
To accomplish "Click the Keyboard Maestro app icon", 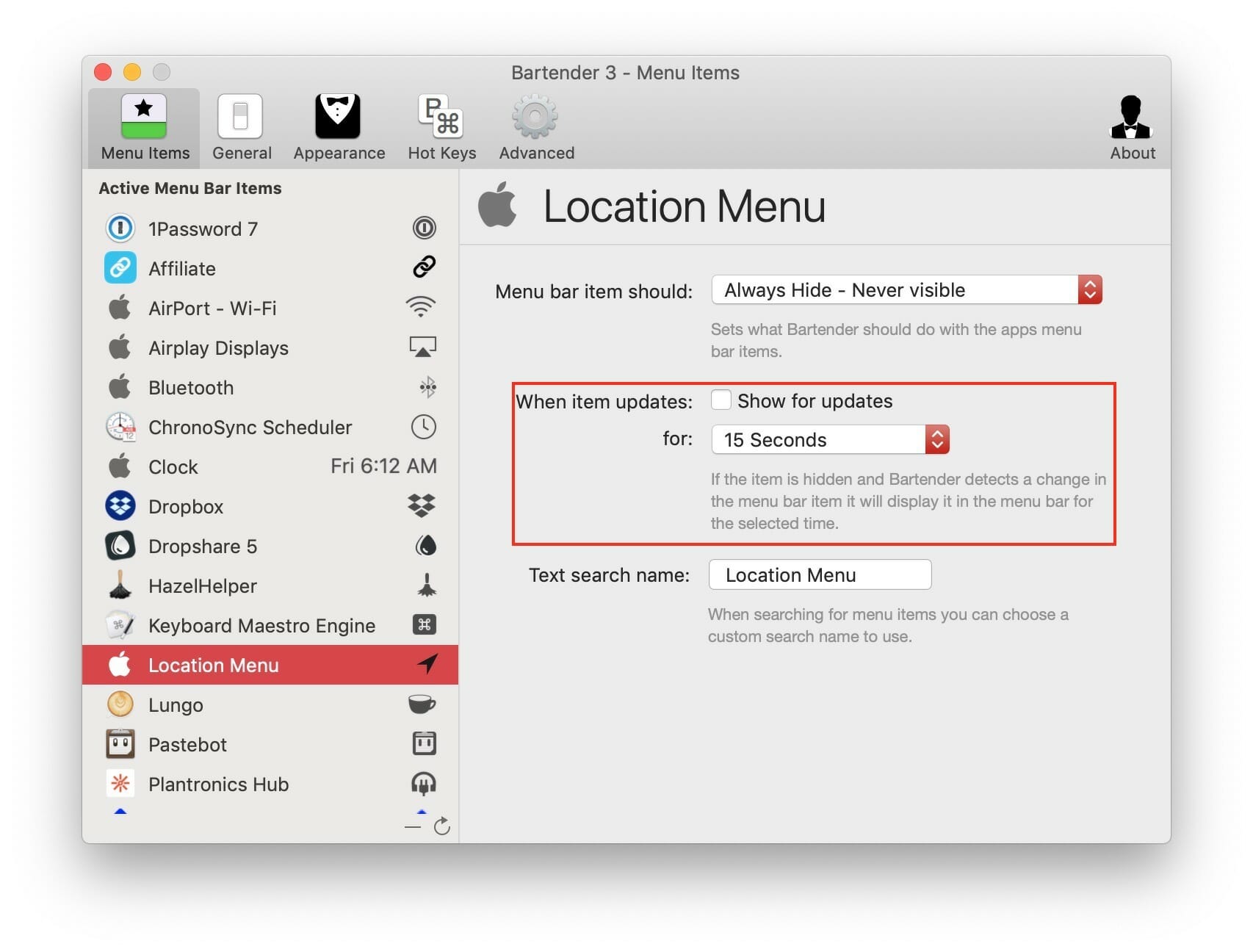I will 120,625.
